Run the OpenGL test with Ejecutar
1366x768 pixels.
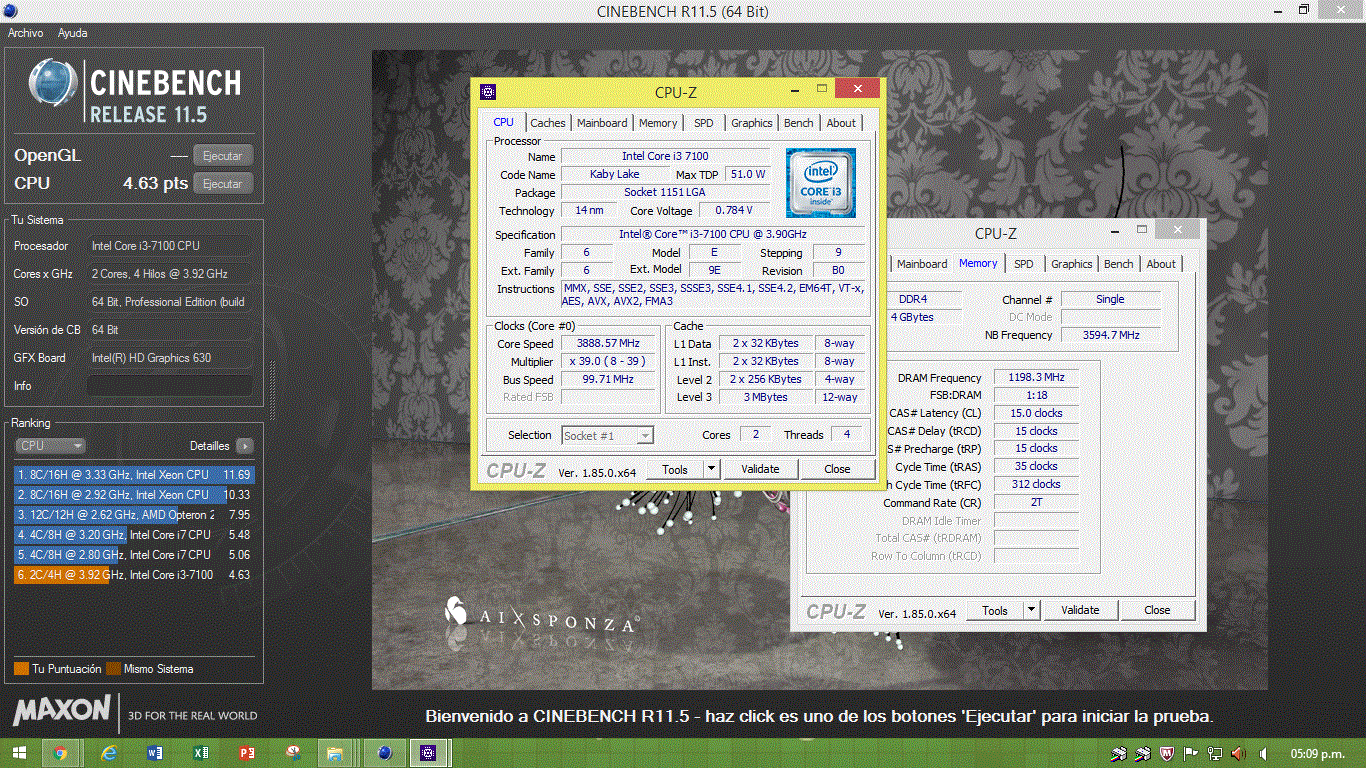(223, 156)
